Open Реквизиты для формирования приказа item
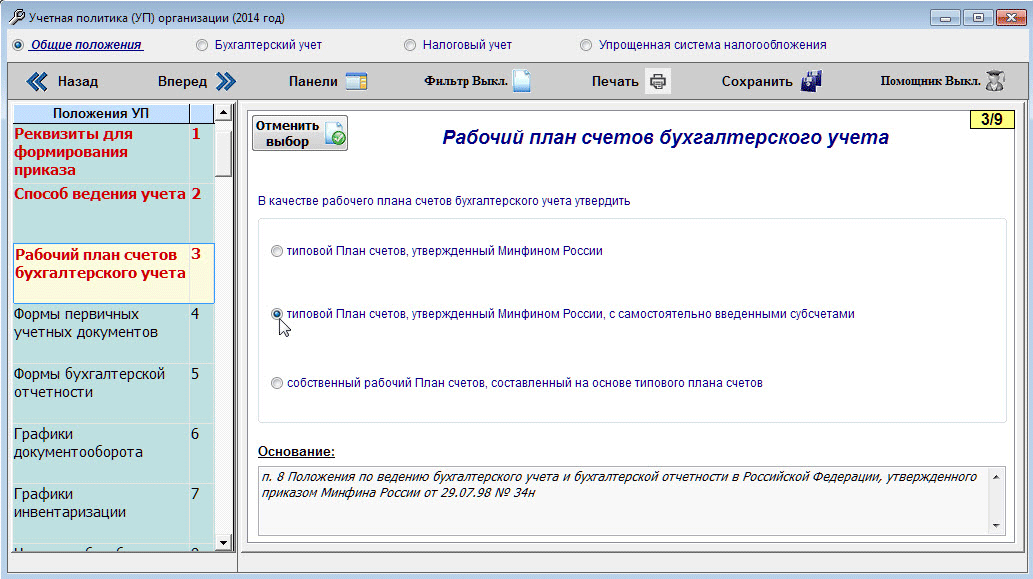This screenshot has height=579, width=1033. point(113,152)
